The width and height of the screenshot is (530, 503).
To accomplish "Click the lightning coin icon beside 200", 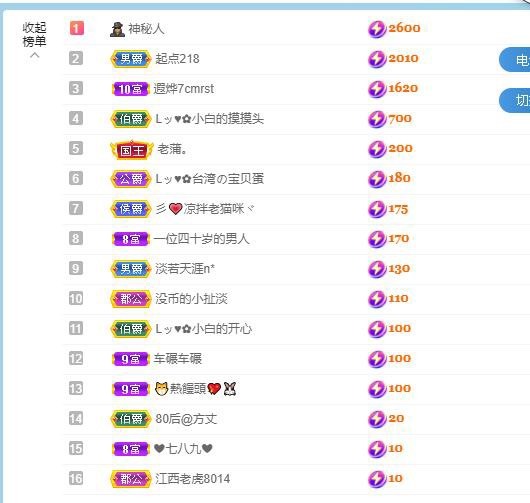I will (377, 149).
